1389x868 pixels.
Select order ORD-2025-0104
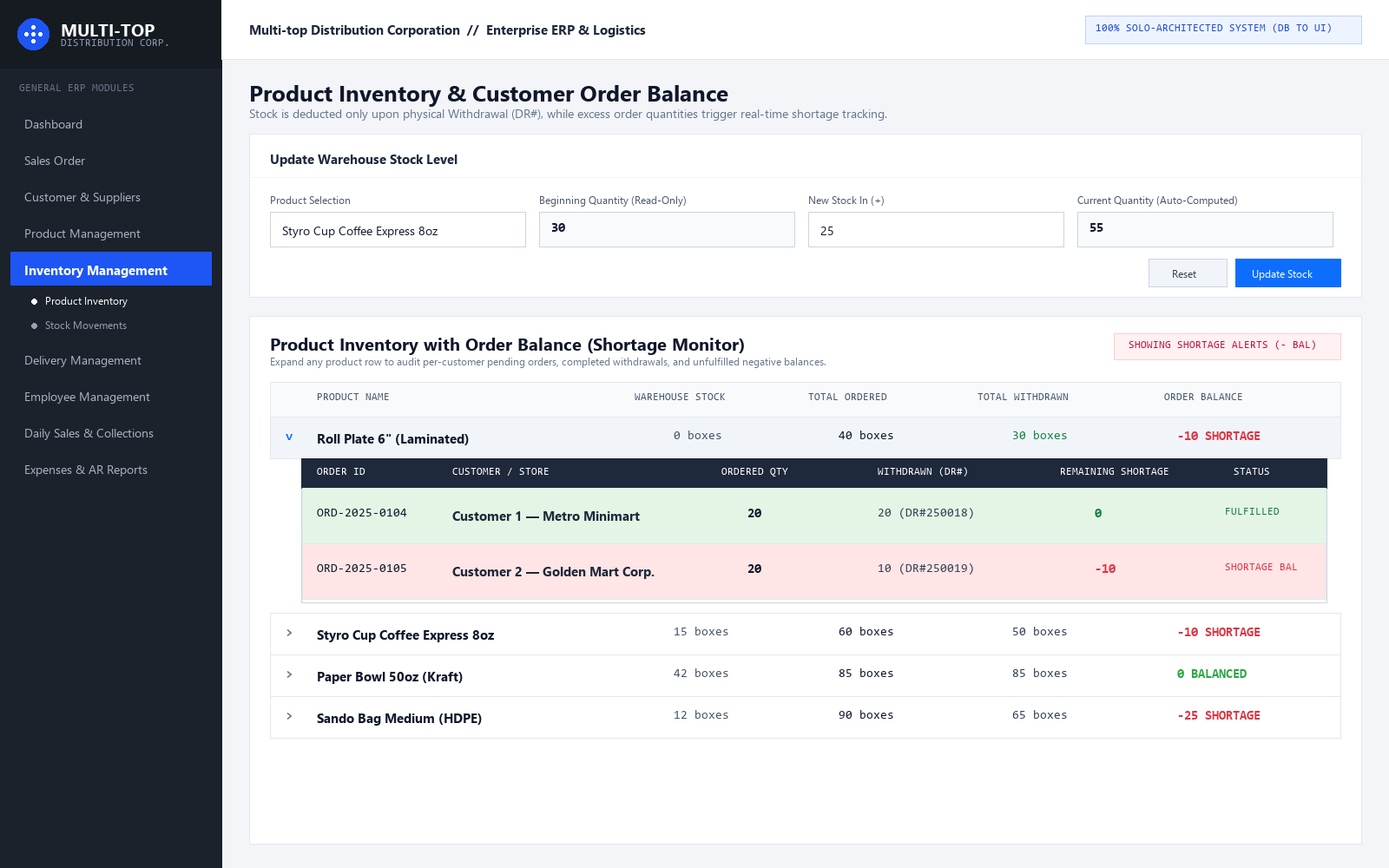pyautogui.click(x=362, y=513)
